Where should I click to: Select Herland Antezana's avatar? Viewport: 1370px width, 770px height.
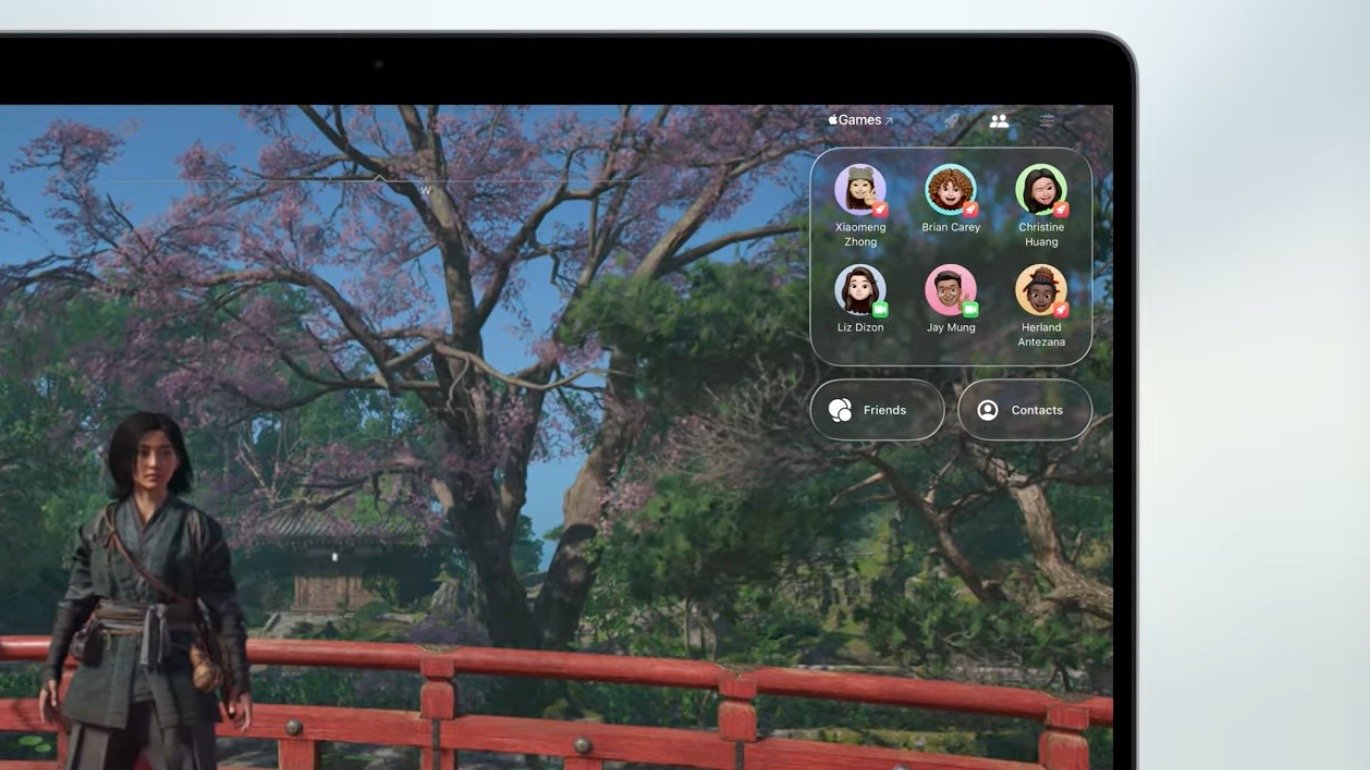(x=1041, y=290)
